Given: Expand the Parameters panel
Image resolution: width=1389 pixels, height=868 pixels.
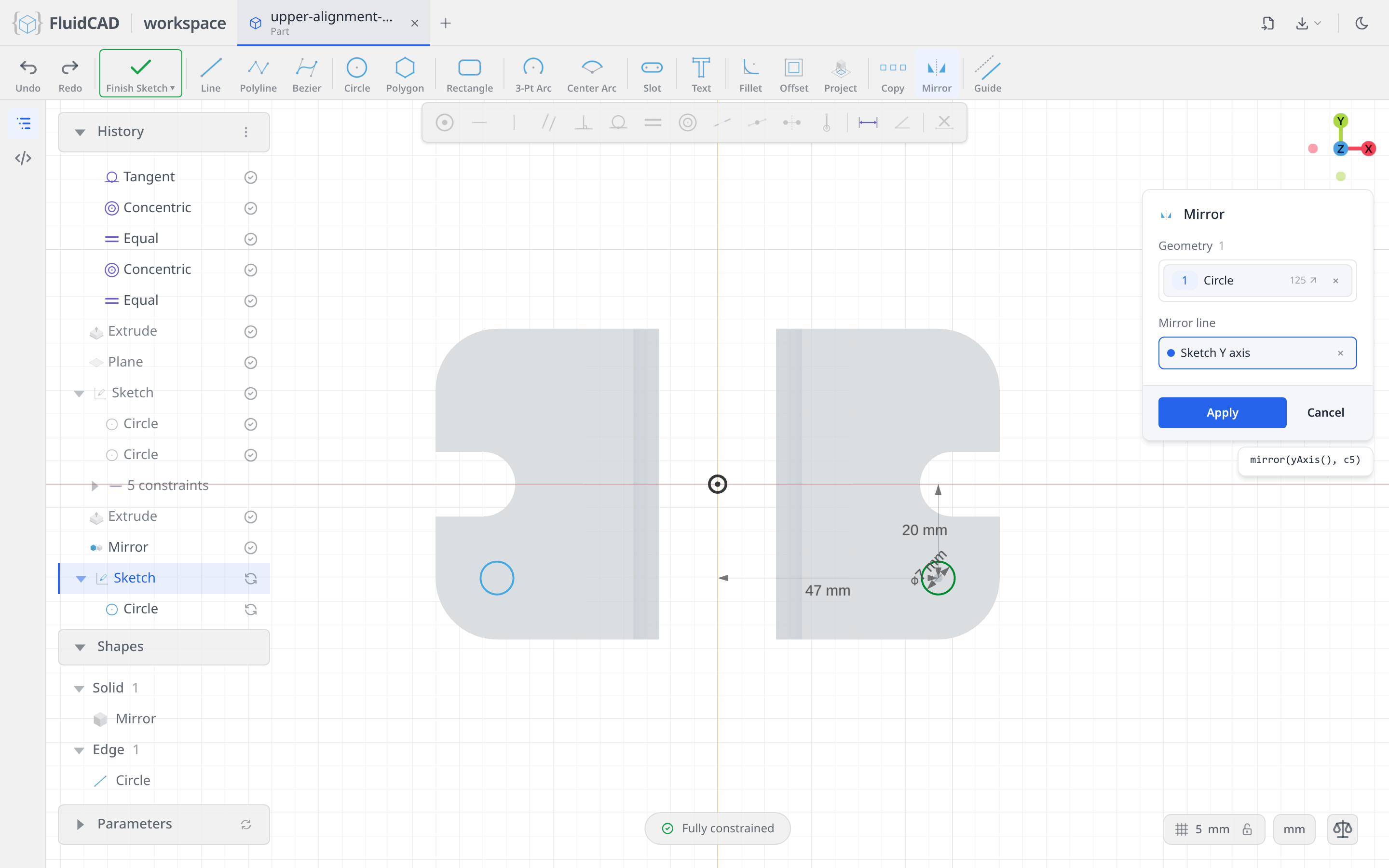Looking at the screenshot, I should coord(80,825).
